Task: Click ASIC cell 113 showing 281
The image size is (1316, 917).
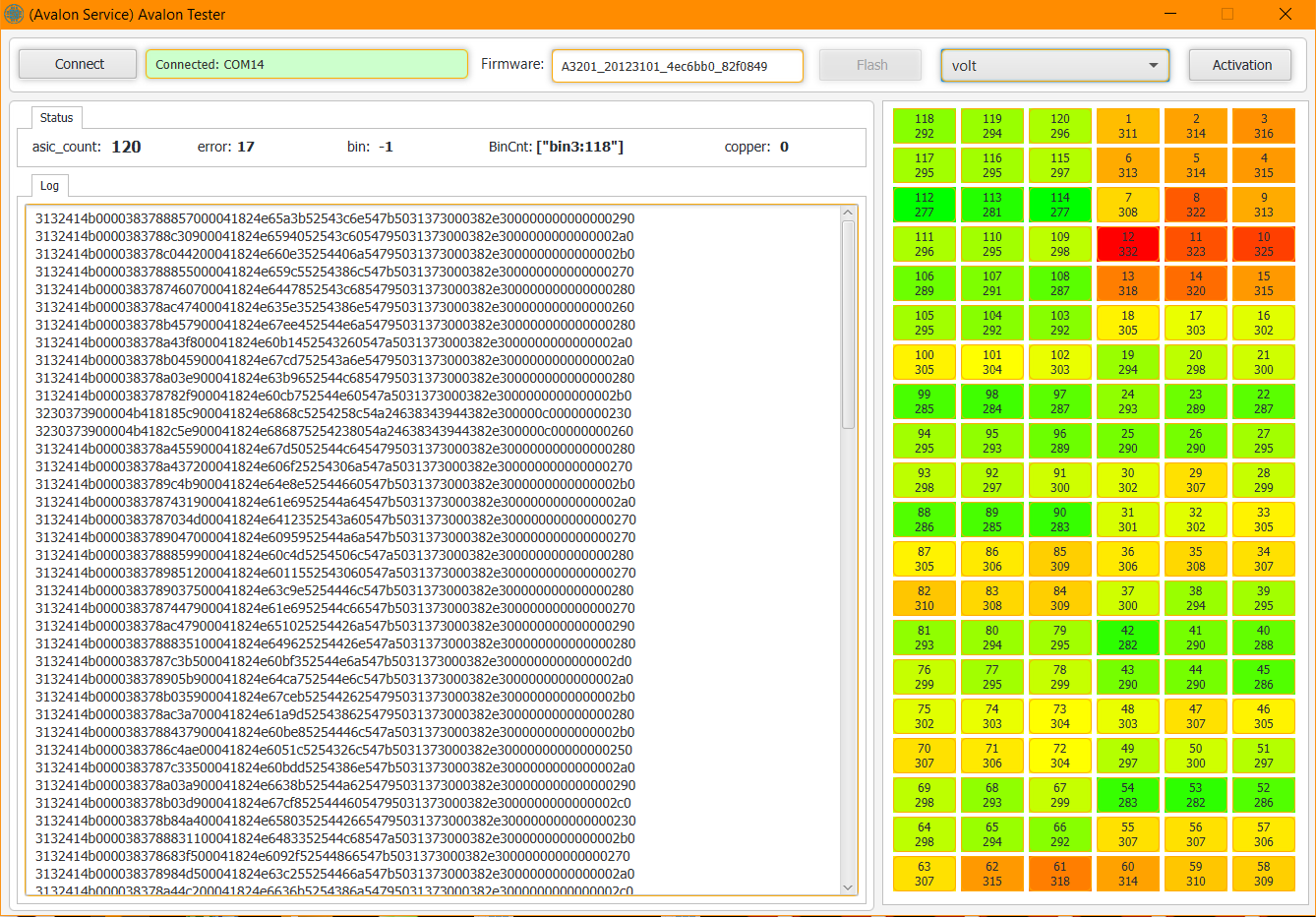Action: tap(992, 205)
